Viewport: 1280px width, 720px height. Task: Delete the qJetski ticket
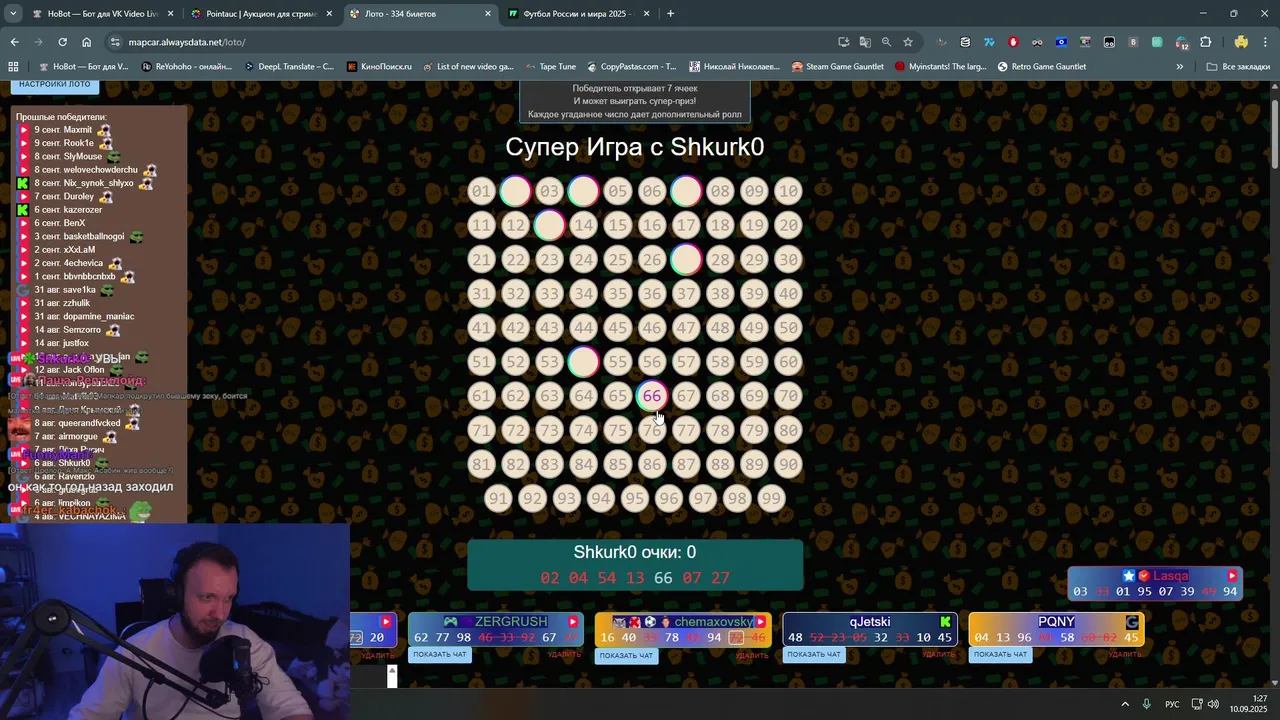click(938, 655)
